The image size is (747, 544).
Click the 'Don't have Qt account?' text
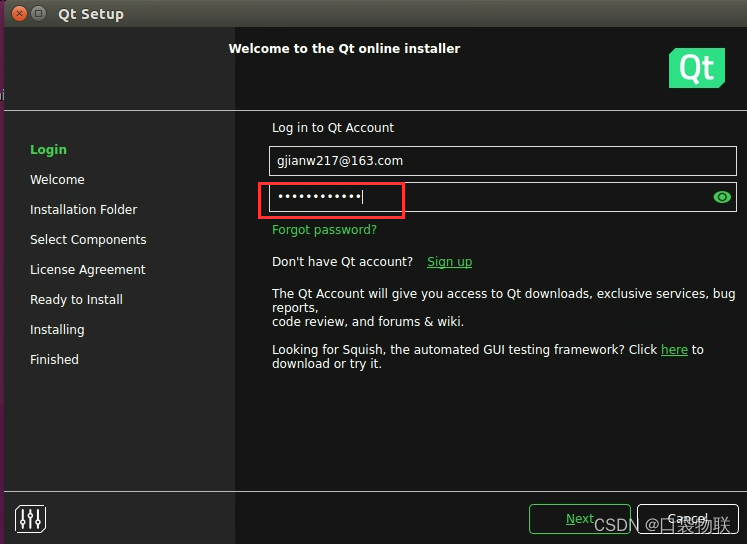tap(342, 262)
